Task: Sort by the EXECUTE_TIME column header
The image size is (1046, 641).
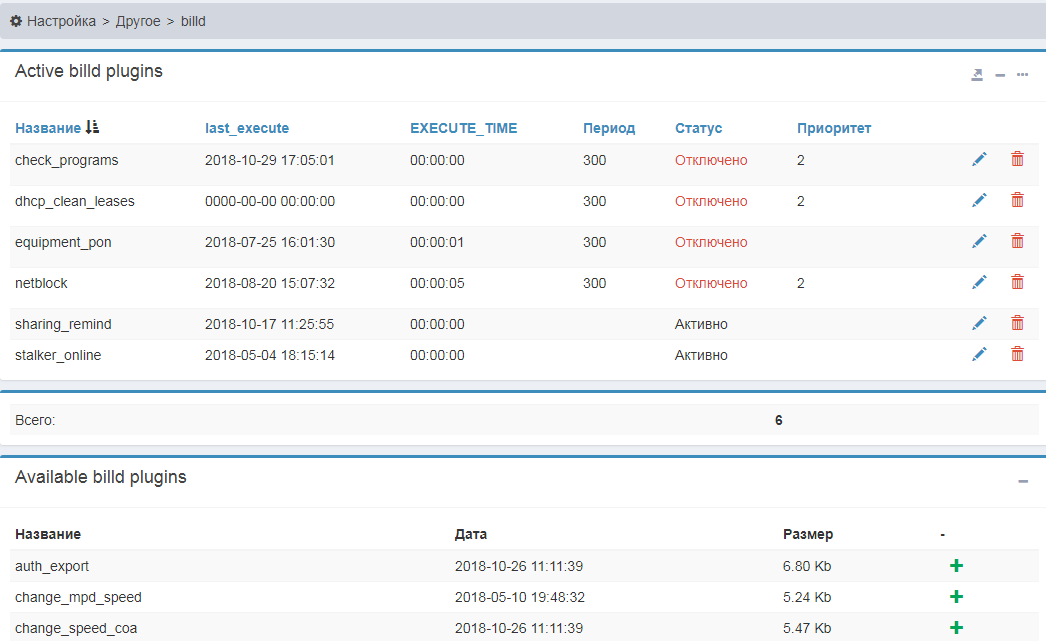Action: click(x=463, y=128)
